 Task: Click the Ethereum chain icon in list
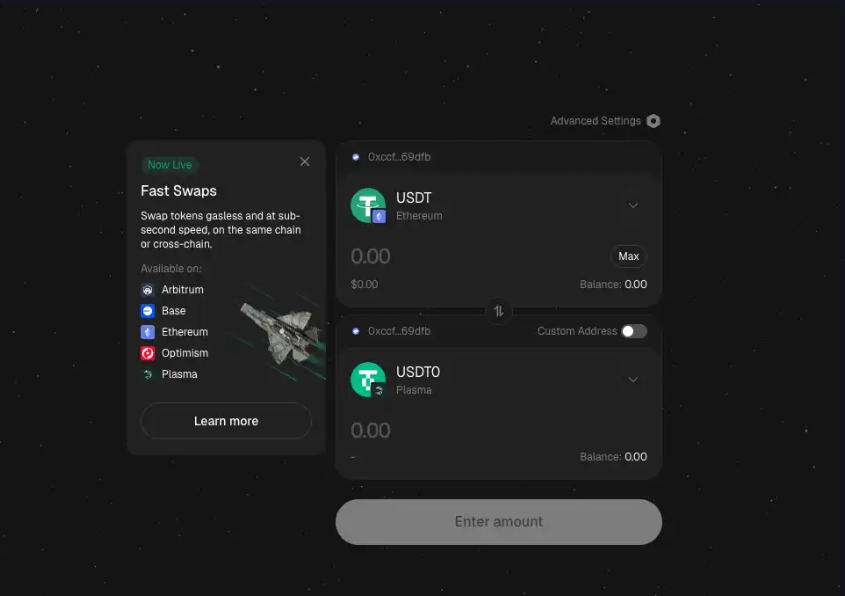(x=148, y=332)
